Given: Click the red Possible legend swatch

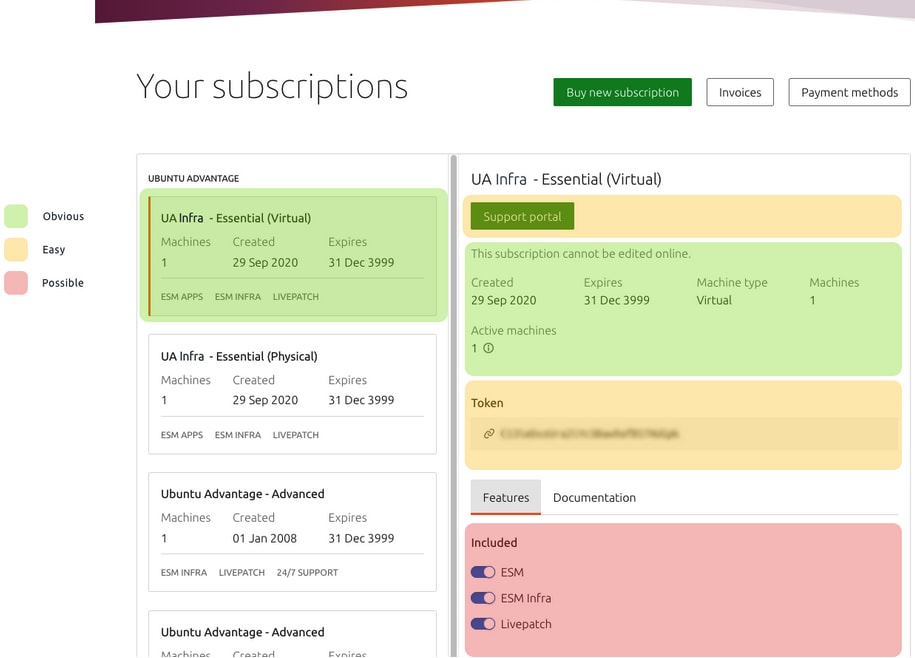Looking at the screenshot, I should click(x=16, y=283).
